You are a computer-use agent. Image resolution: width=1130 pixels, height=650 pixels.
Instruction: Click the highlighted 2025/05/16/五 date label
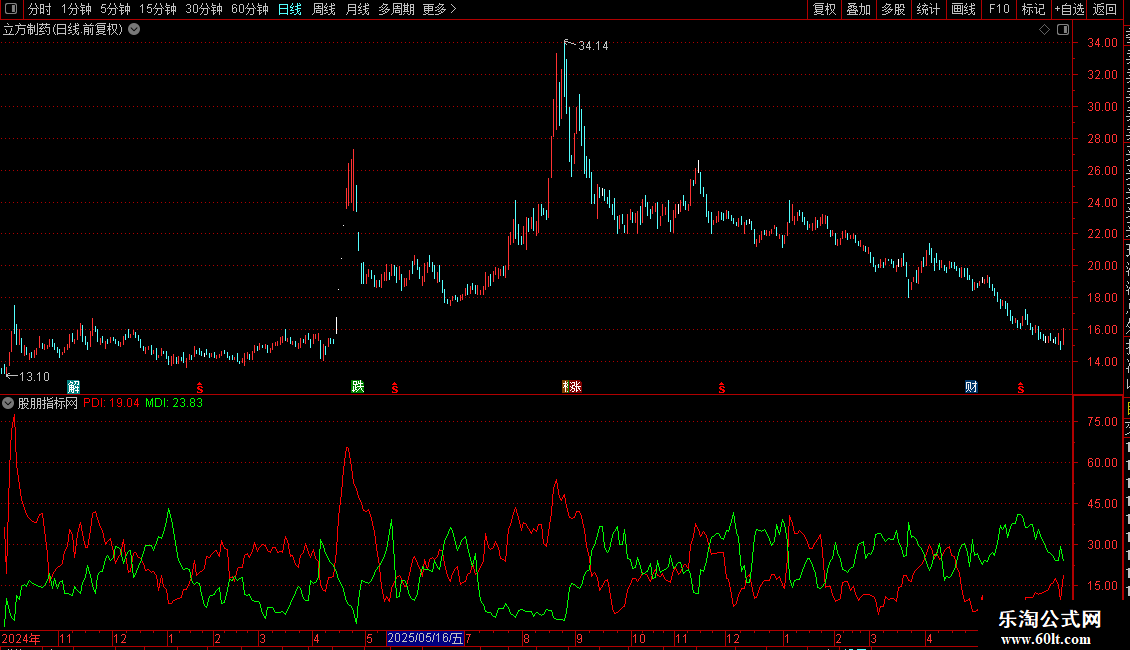425,638
